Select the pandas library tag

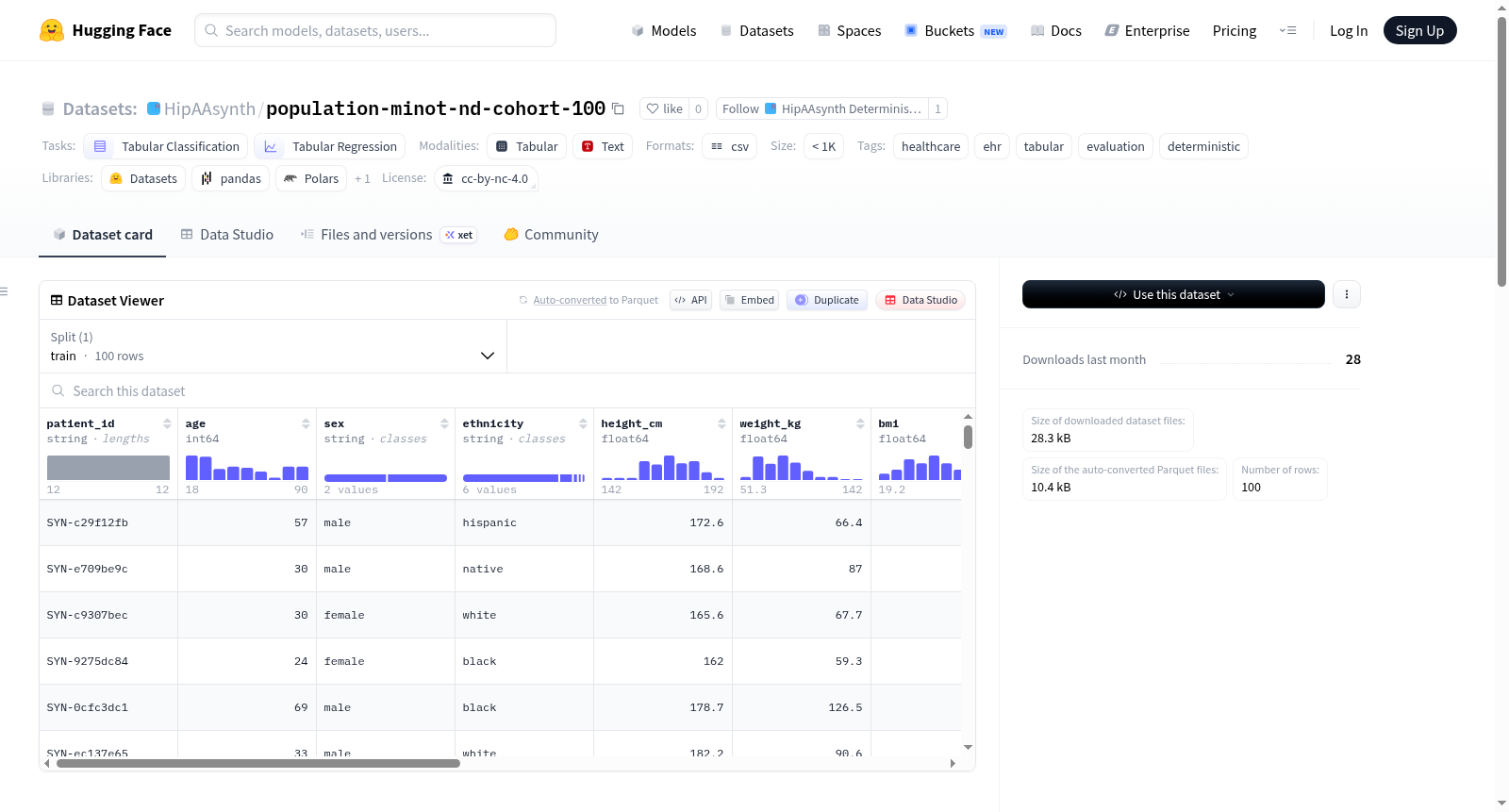[231, 178]
